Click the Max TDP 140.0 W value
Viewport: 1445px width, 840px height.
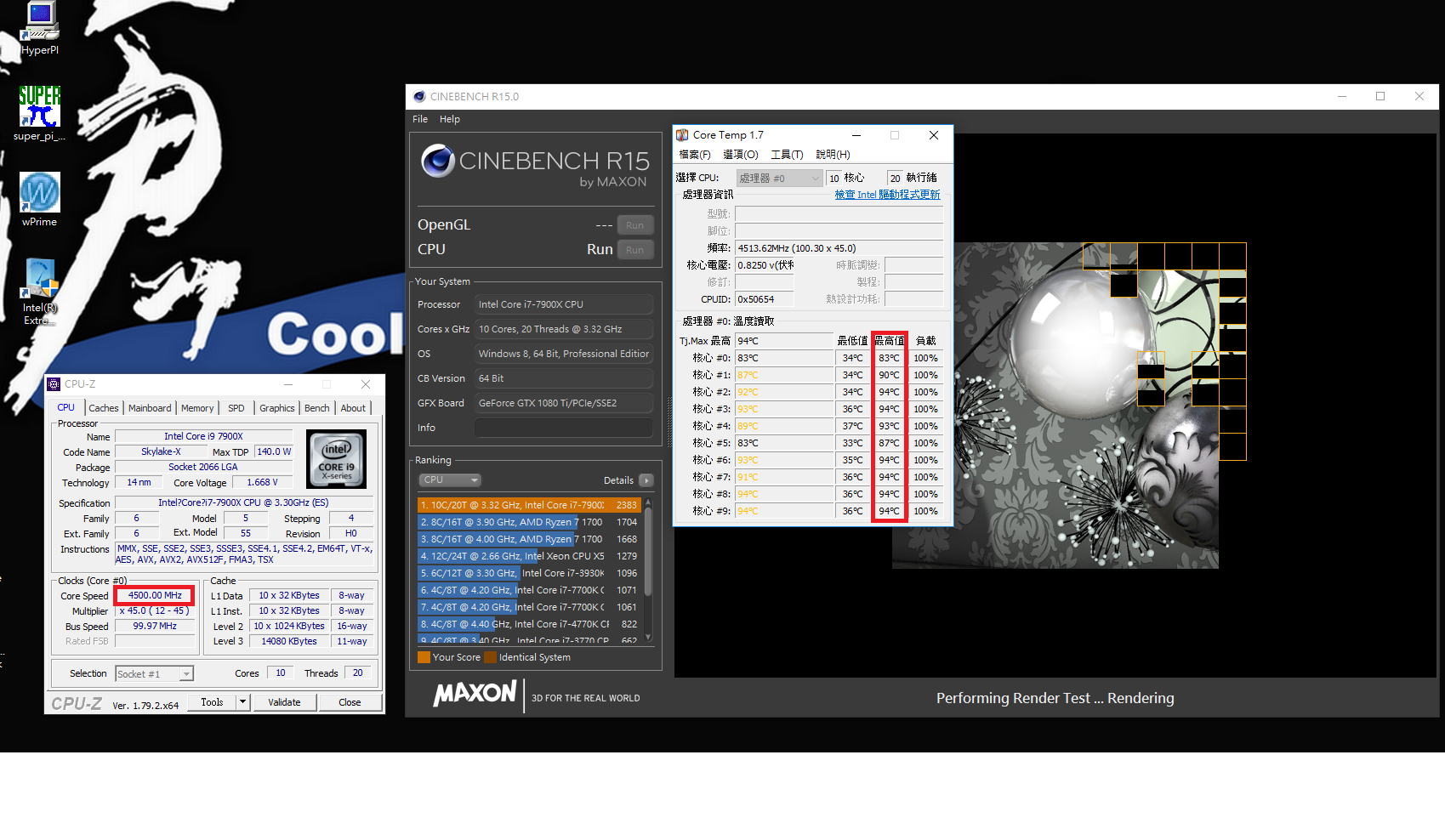click(274, 452)
